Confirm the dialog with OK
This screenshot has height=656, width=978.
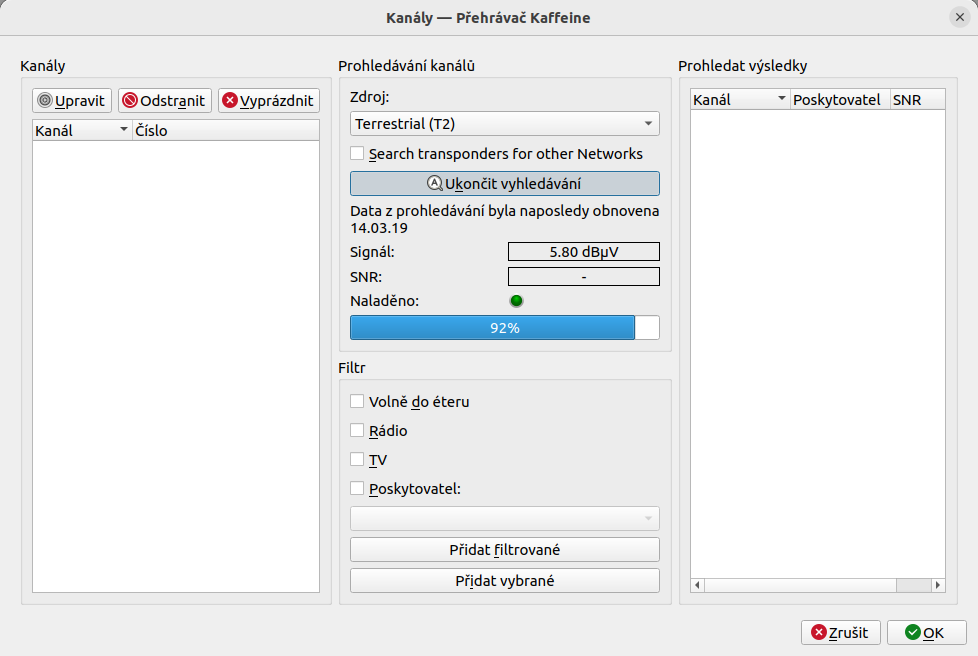pos(926,633)
